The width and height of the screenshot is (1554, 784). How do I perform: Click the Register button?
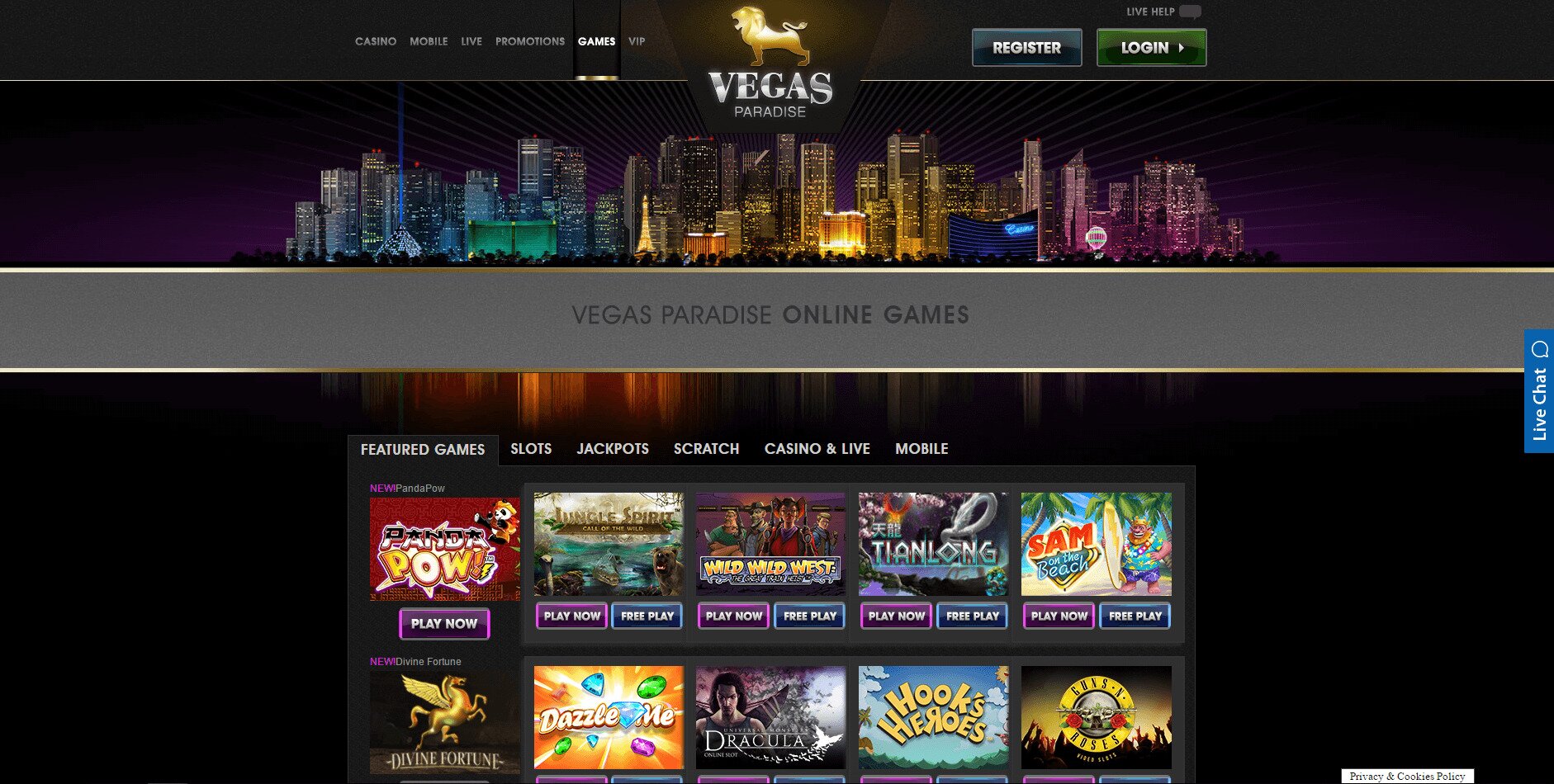coord(1026,47)
